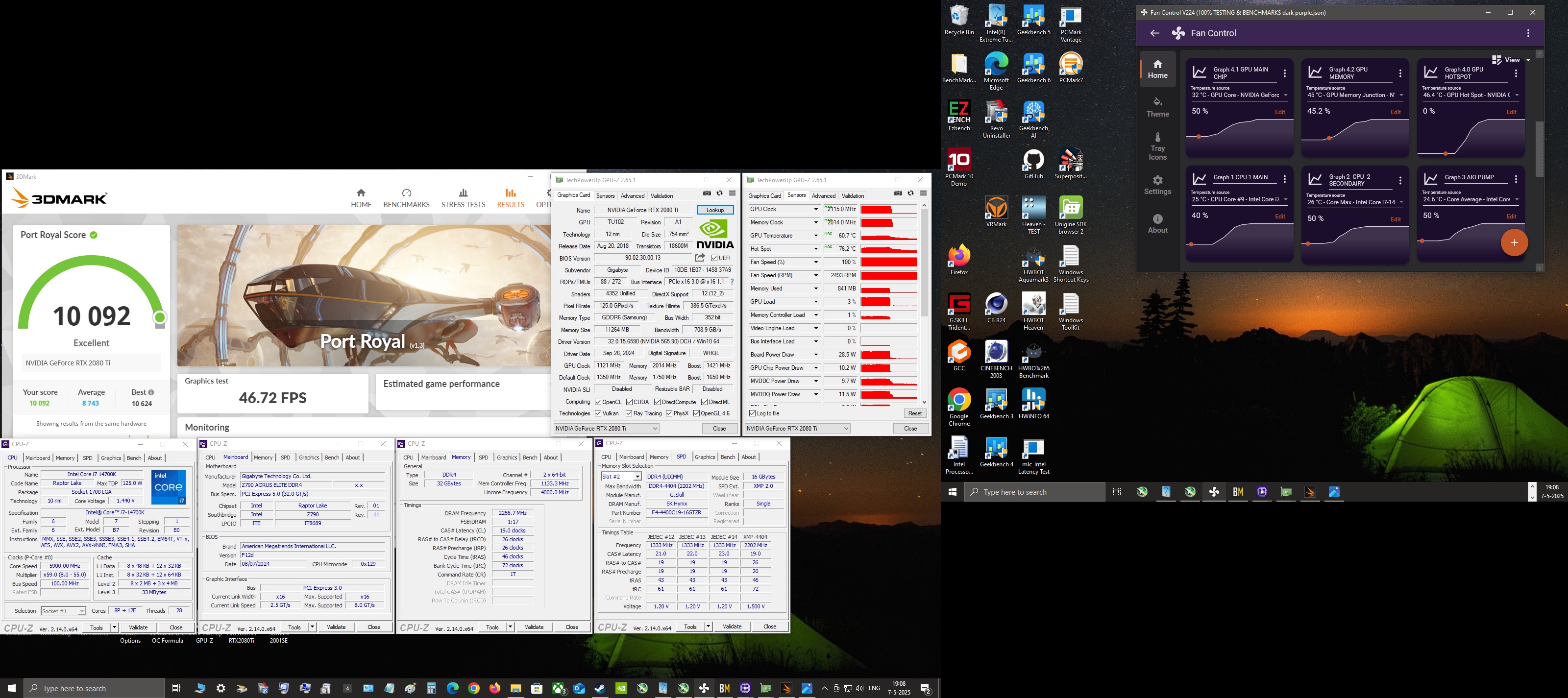Toggle OpenCL checkbox in GPU-Z
1568x698 pixels.
(x=598, y=402)
